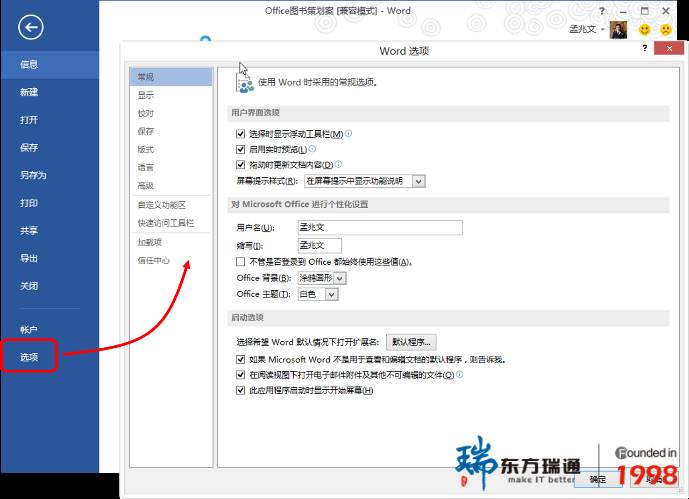Open 信任中心 options category
The height and width of the screenshot is (499, 689).
point(171,260)
